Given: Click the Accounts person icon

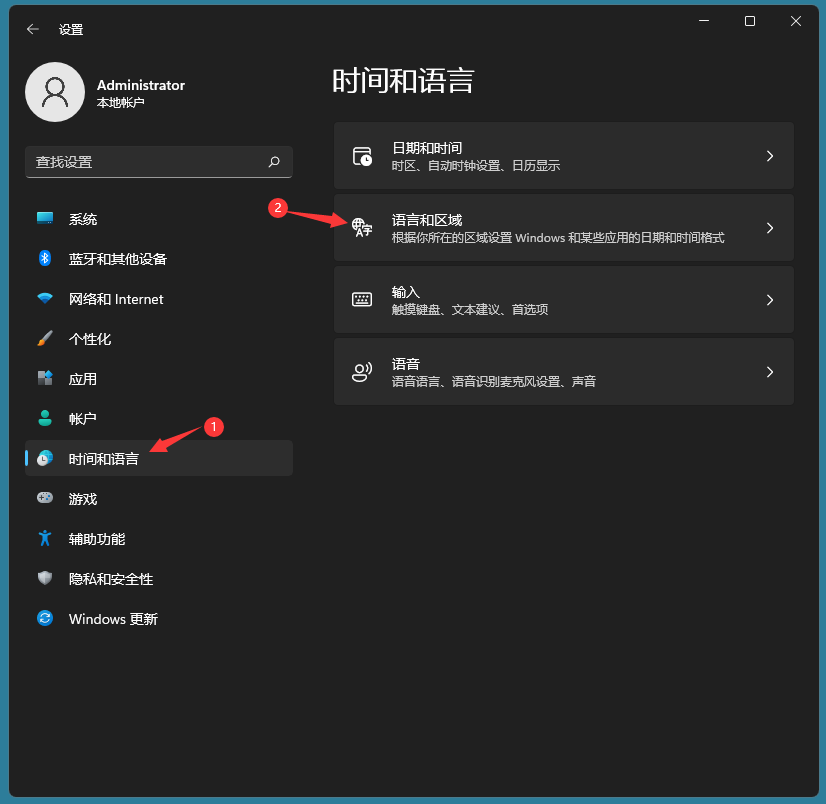Looking at the screenshot, I should (45, 418).
